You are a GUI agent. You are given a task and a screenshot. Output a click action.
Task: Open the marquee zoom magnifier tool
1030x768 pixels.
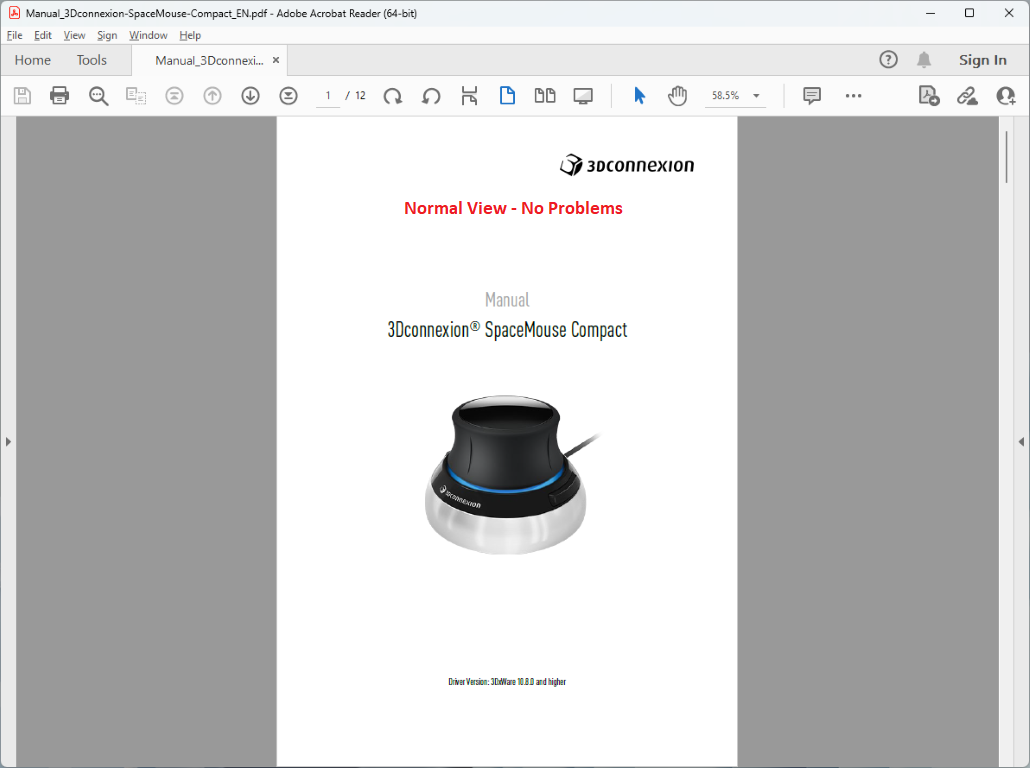point(97,95)
